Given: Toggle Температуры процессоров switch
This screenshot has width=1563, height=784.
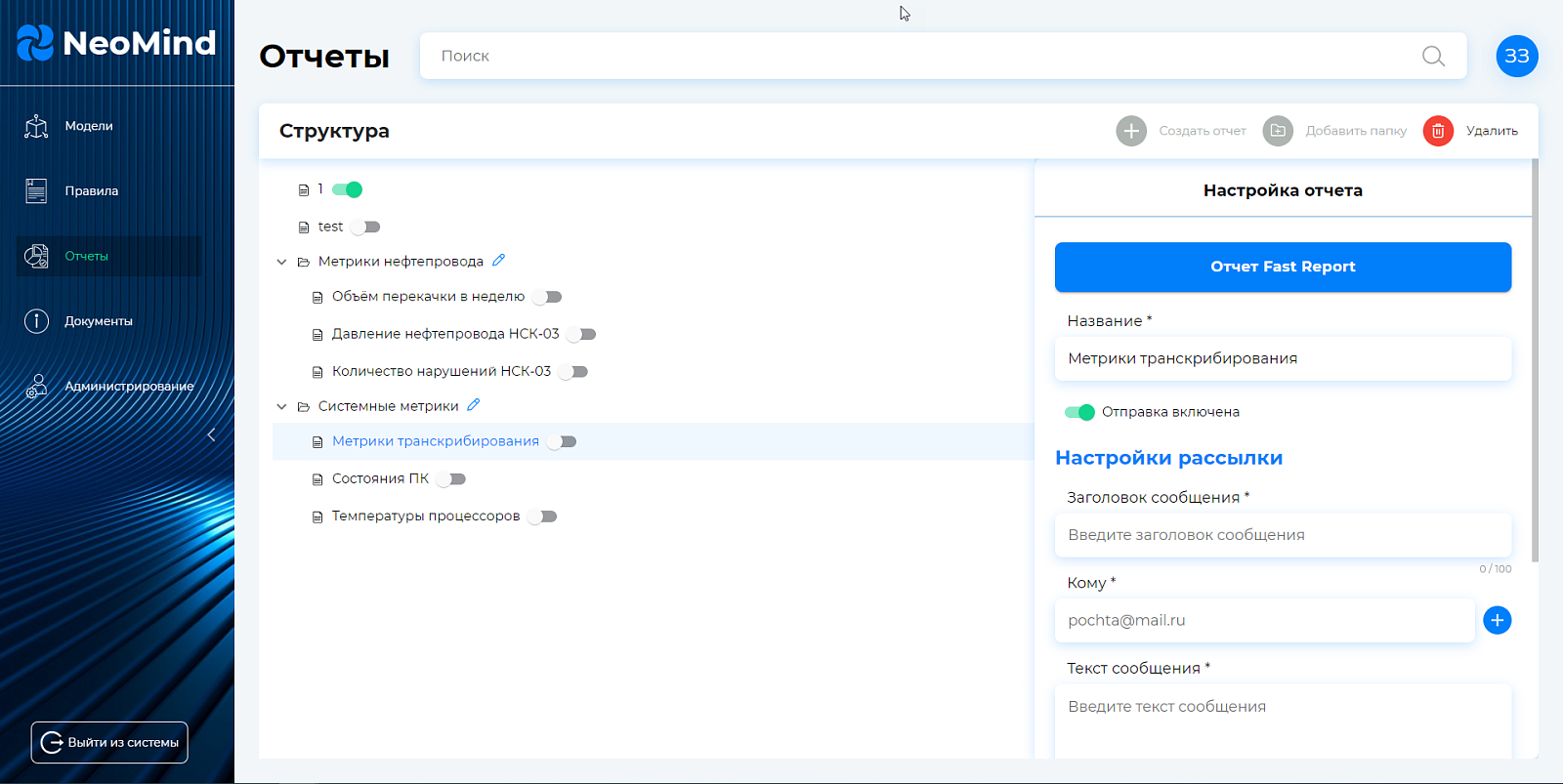Looking at the screenshot, I should pyautogui.click(x=542, y=516).
